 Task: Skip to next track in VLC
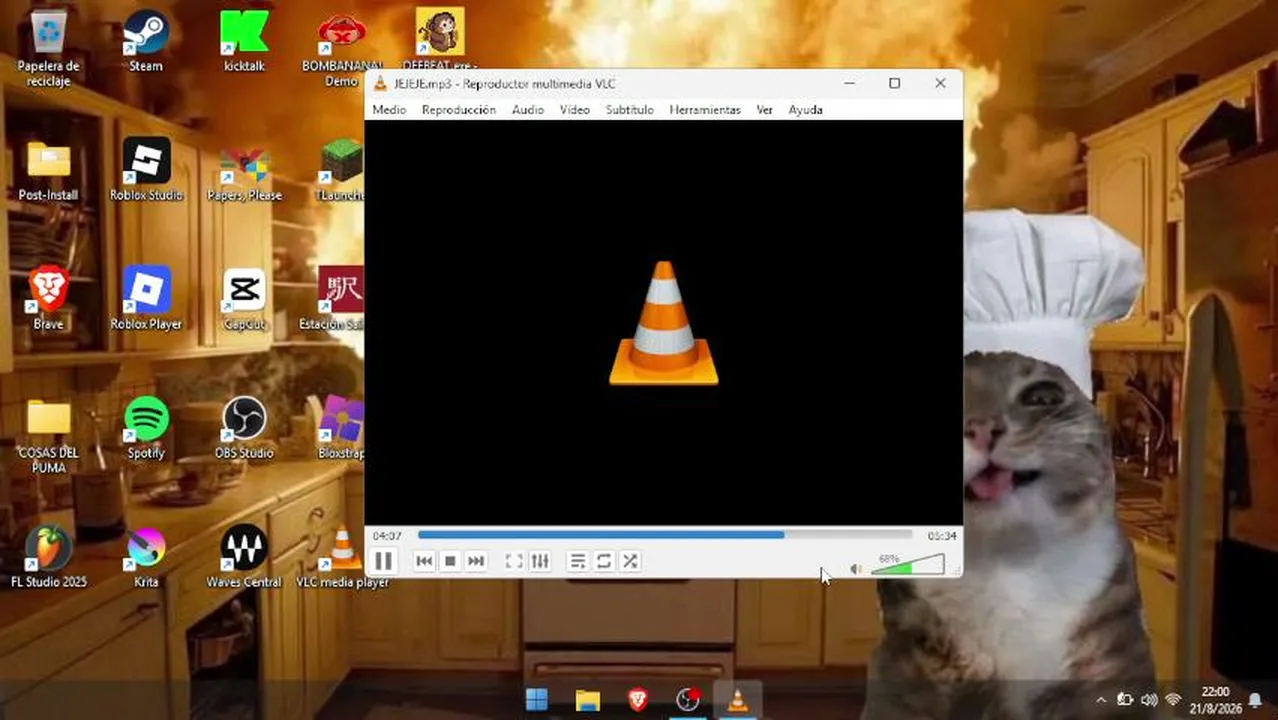(476, 561)
